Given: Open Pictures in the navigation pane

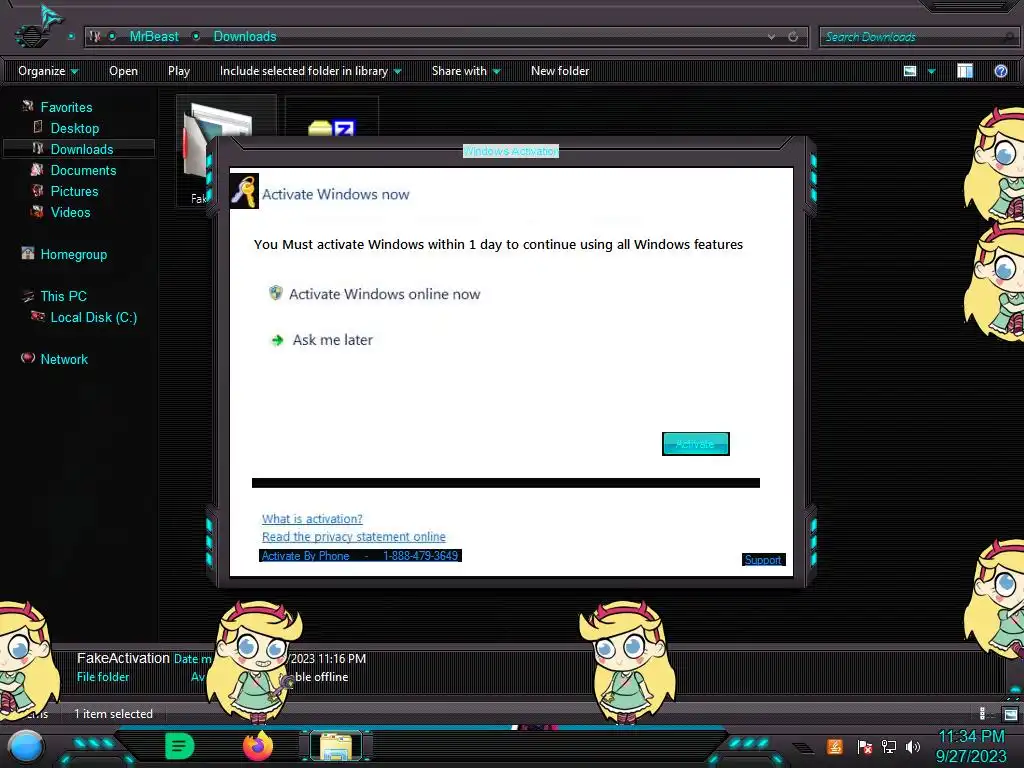Looking at the screenshot, I should coord(74,191).
